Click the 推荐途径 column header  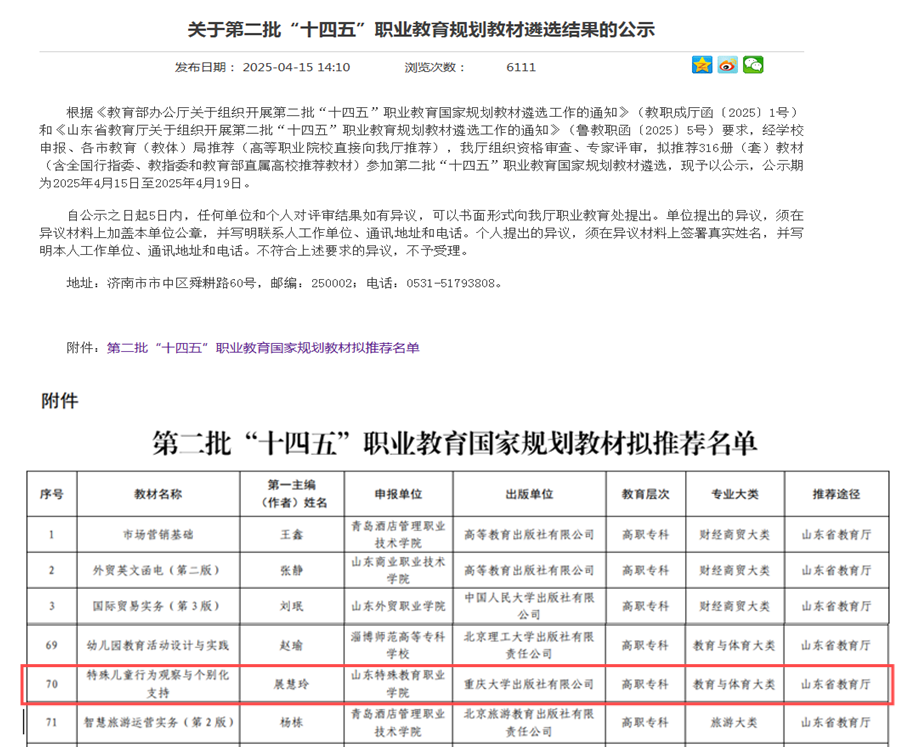point(838,494)
